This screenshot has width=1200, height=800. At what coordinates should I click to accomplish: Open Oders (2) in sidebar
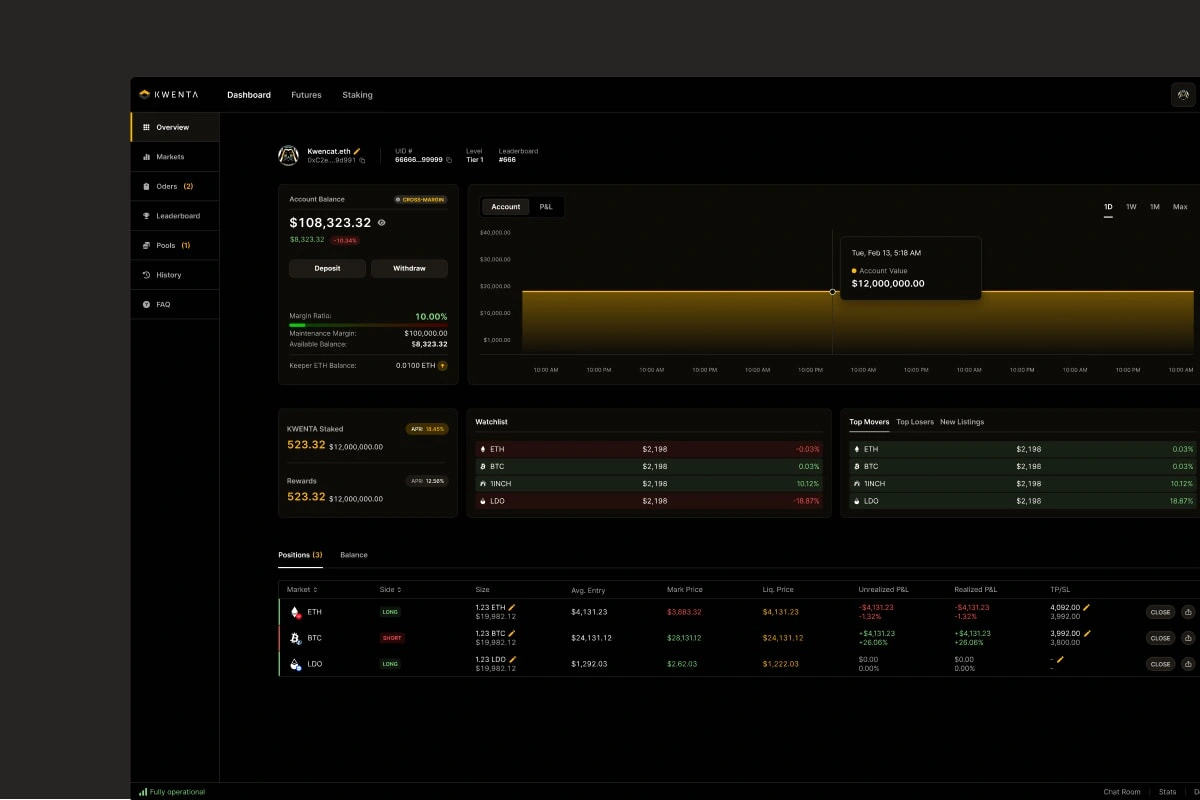(175, 186)
